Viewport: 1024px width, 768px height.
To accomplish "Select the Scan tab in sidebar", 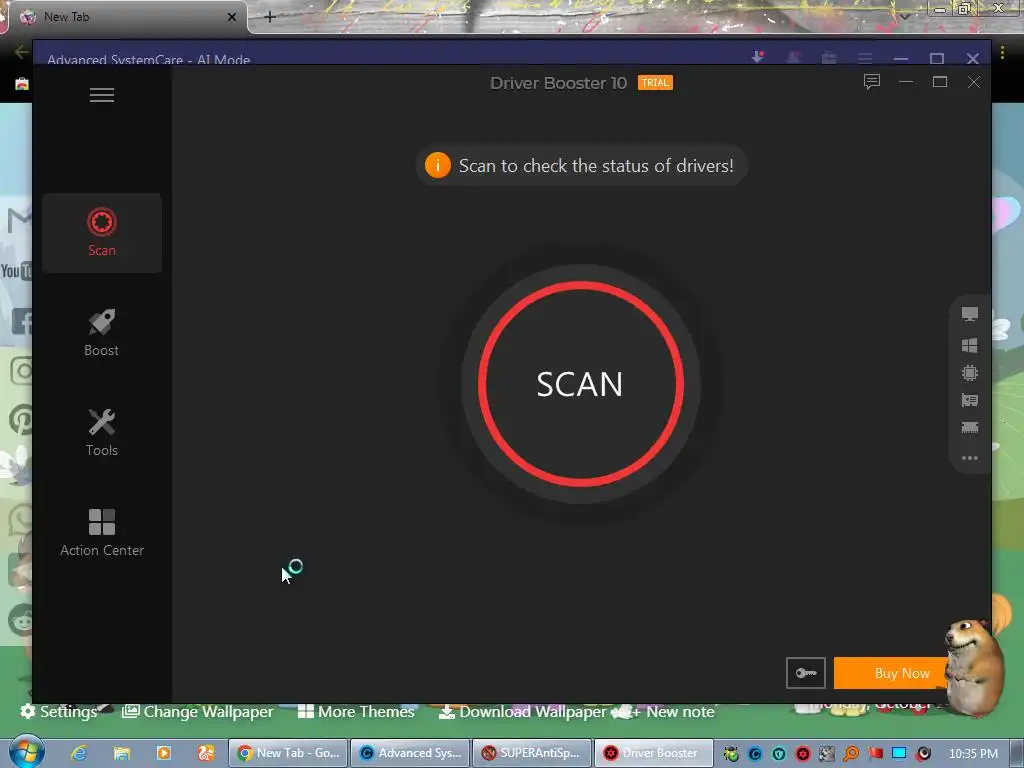I will coord(102,232).
